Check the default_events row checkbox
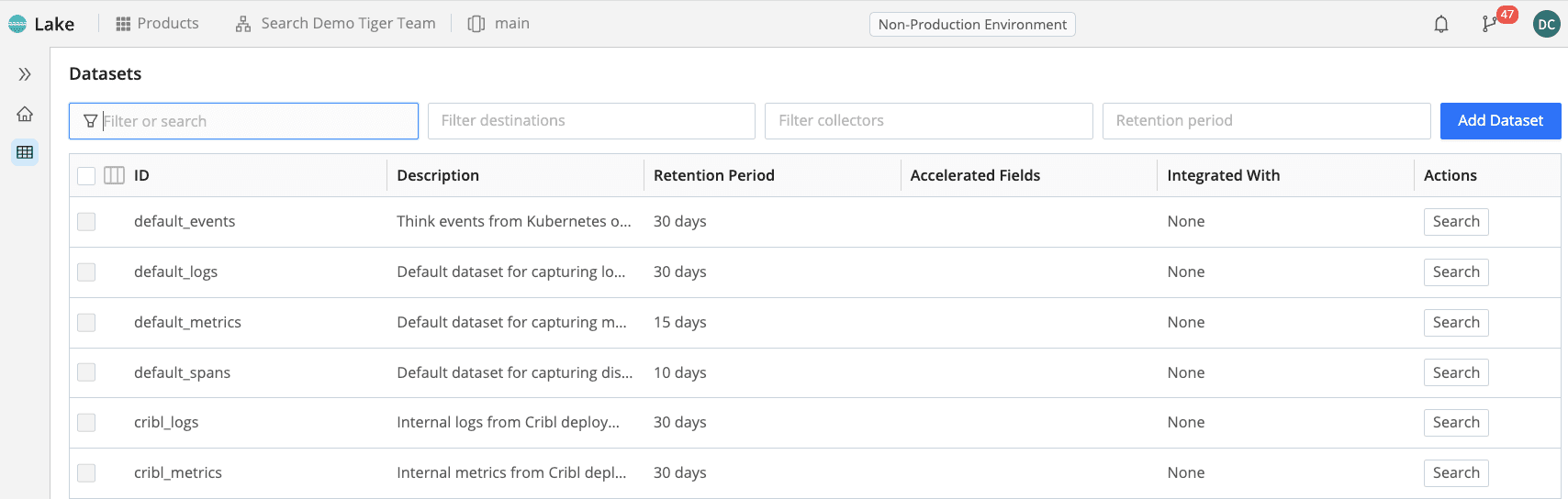The height and width of the screenshot is (499, 1568). coord(86,221)
